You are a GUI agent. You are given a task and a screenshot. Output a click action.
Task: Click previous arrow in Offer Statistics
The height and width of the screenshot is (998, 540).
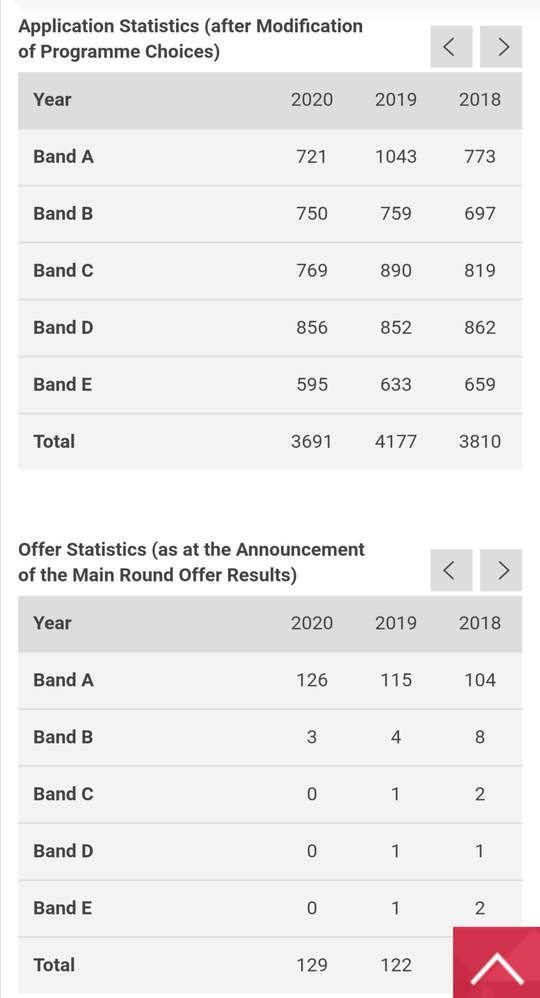(x=451, y=570)
